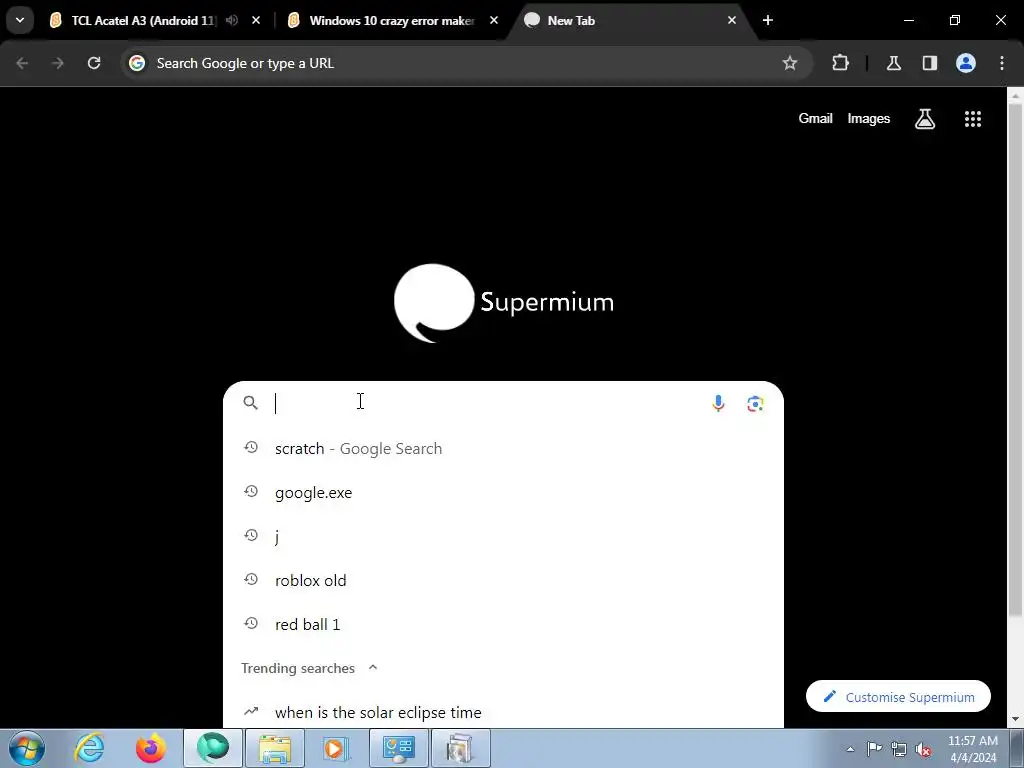Toggle the side panel
The width and height of the screenshot is (1024, 768).
click(929, 63)
